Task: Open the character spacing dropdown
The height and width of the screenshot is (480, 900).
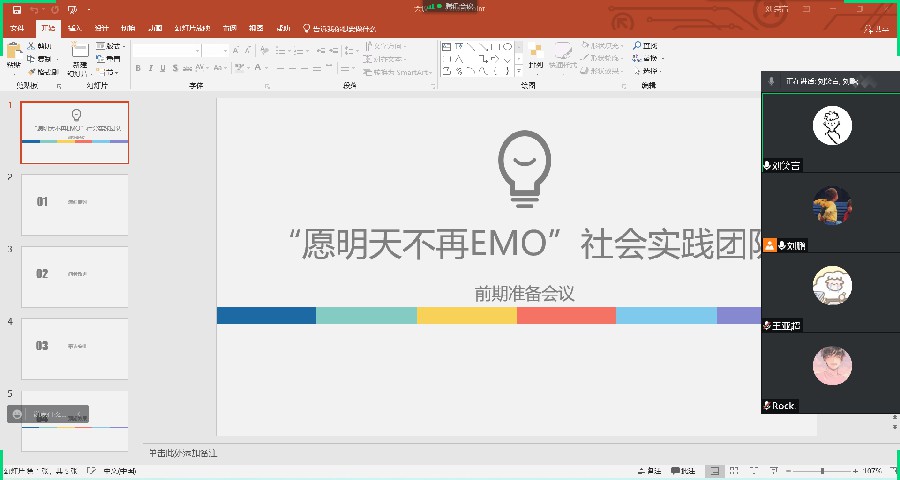Action: [202, 68]
